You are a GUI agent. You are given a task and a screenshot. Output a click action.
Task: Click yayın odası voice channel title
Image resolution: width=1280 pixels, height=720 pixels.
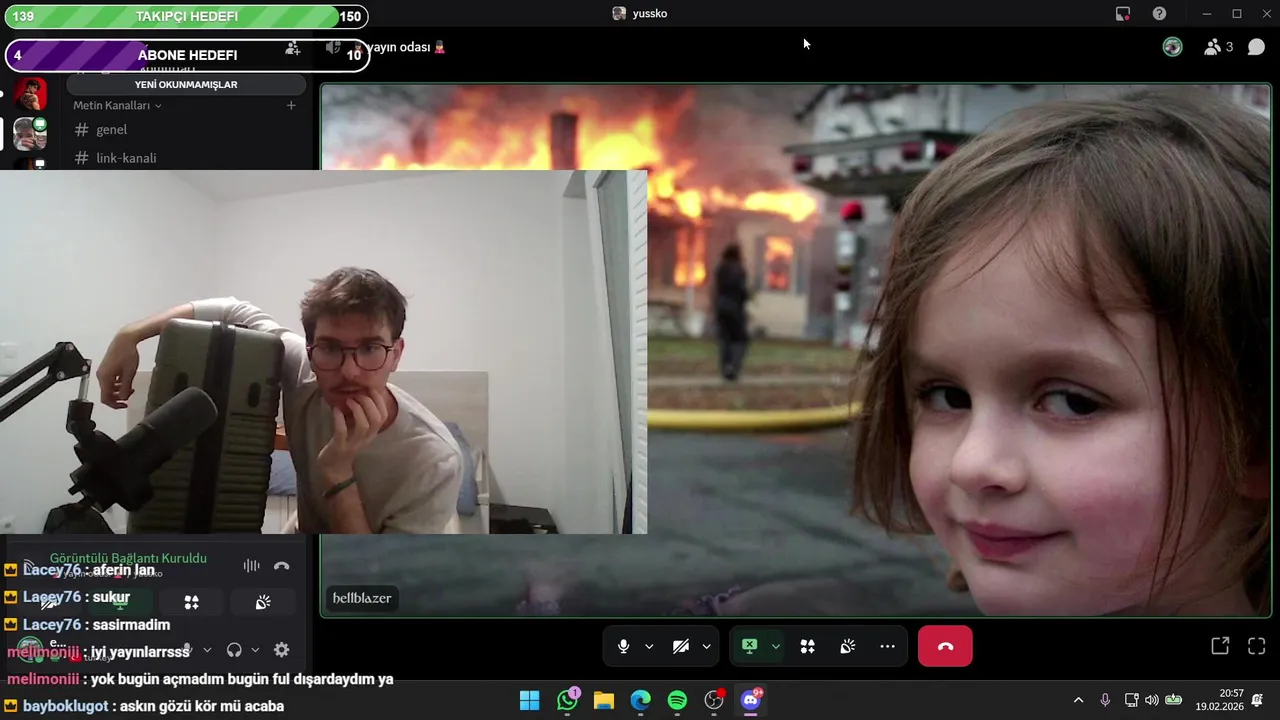[x=400, y=47]
